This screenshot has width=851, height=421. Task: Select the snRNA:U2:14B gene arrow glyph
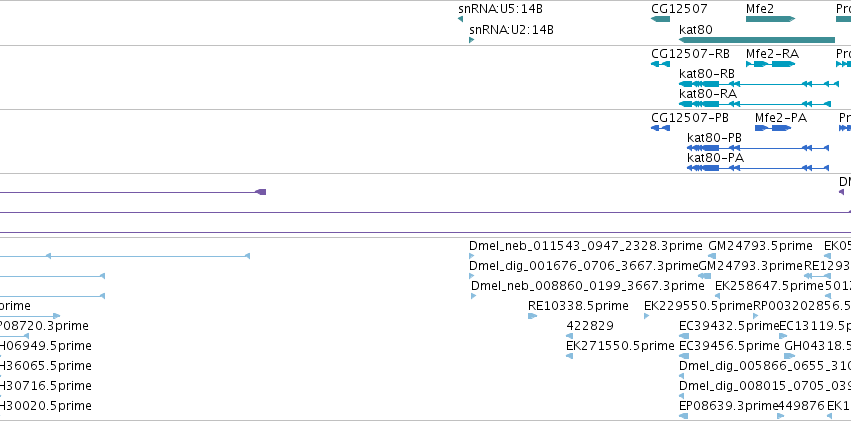(472, 40)
